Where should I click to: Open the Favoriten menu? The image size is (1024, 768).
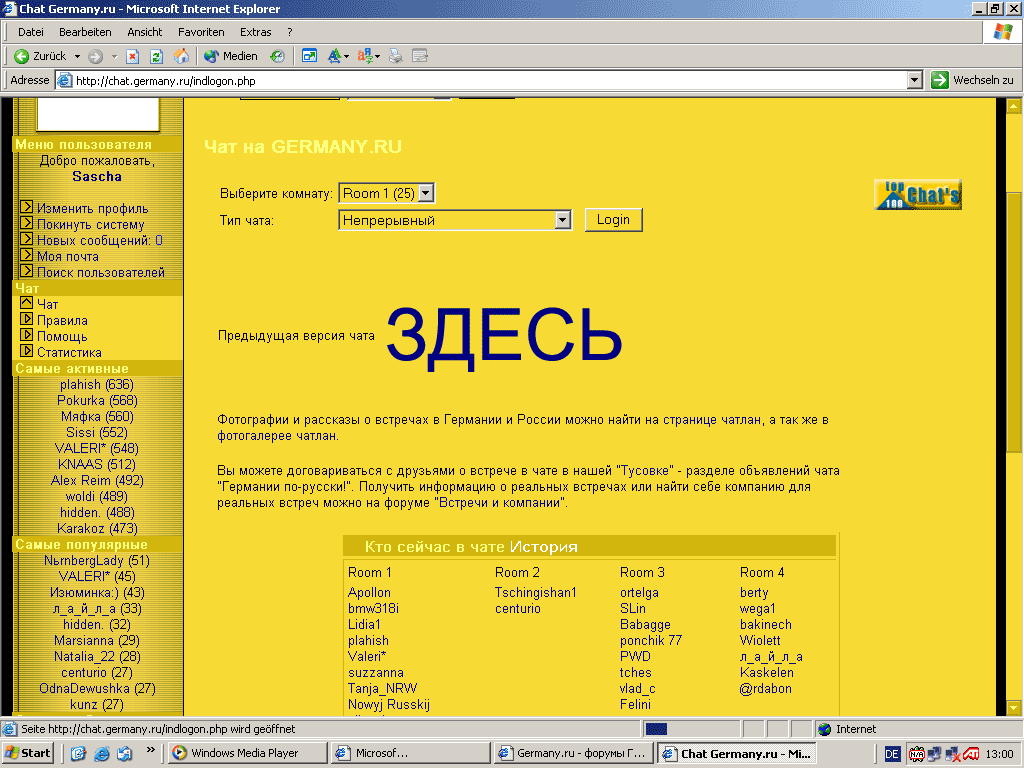201,32
